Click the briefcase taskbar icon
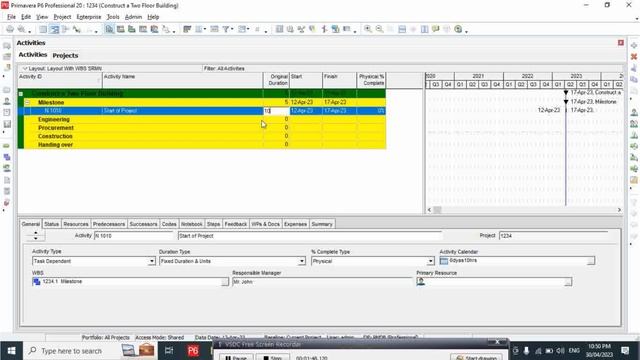This screenshot has width=640, height=360. click(146, 351)
